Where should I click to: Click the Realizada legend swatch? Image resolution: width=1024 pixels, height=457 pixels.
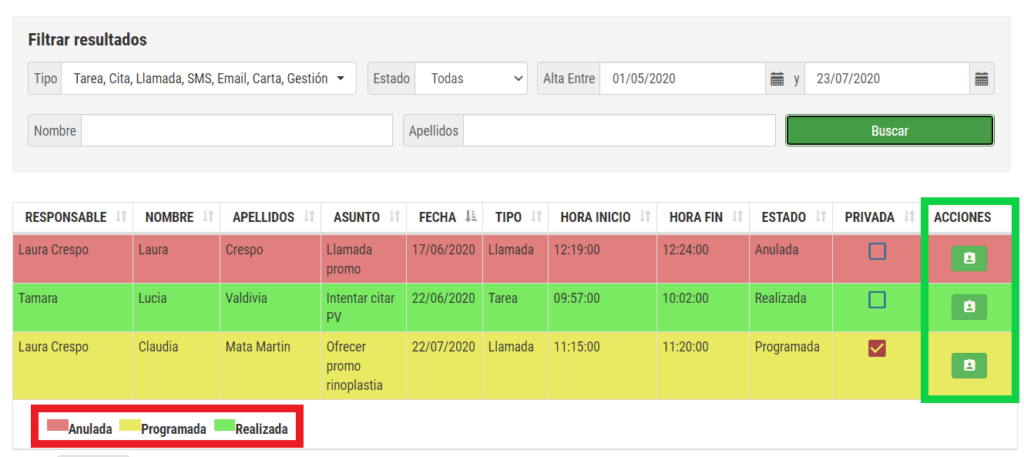pyautogui.click(x=224, y=426)
